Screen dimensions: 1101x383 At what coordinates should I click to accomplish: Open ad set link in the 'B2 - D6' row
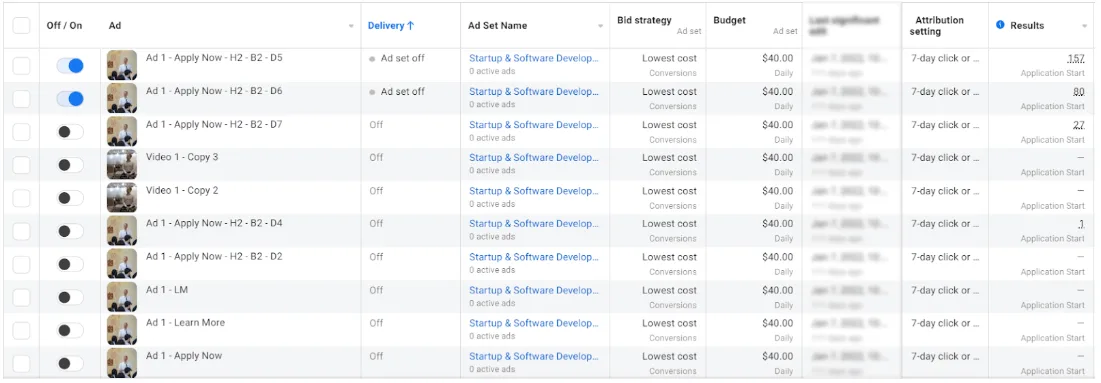point(534,91)
